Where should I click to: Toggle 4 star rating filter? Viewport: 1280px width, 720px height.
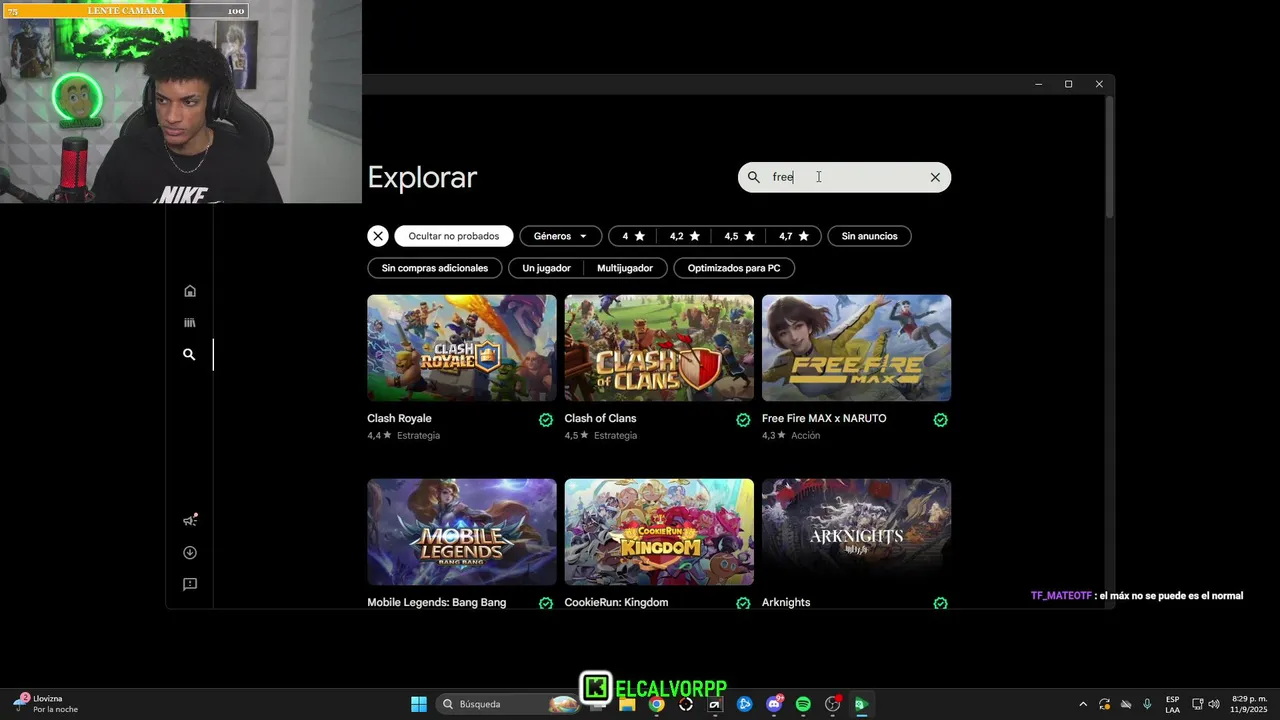633,236
